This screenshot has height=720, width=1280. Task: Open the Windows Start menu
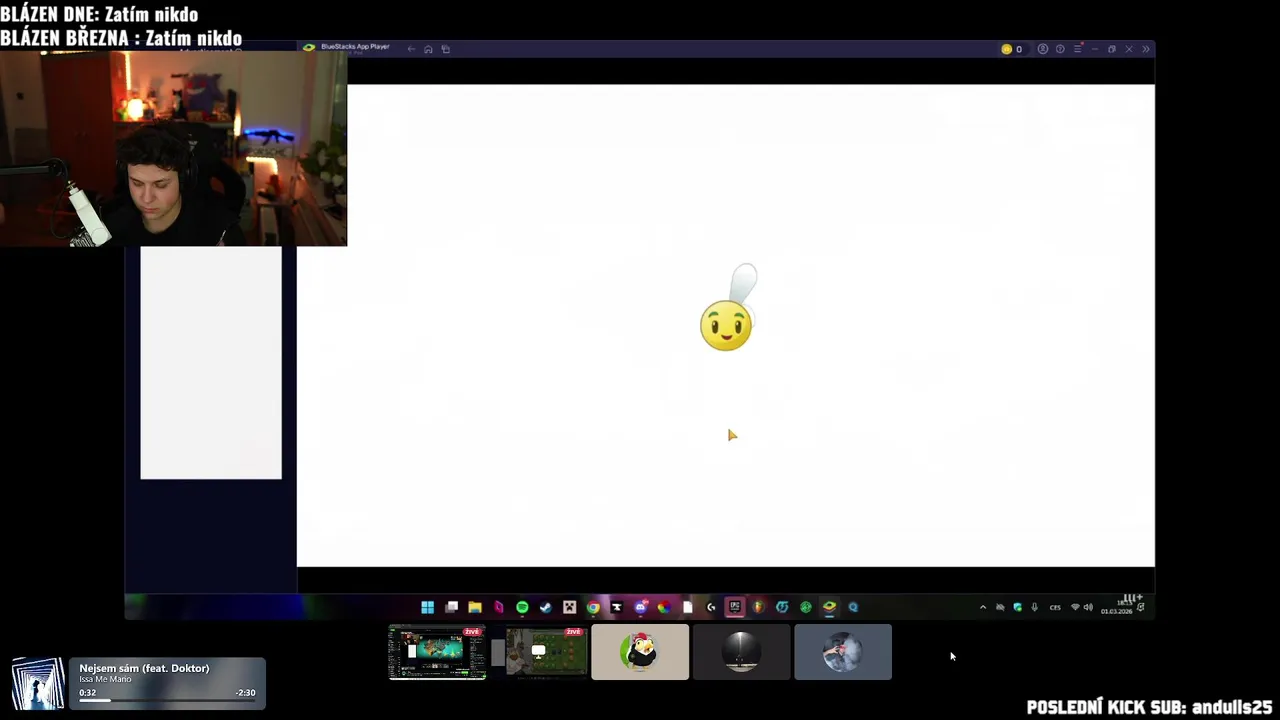click(x=427, y=607)
